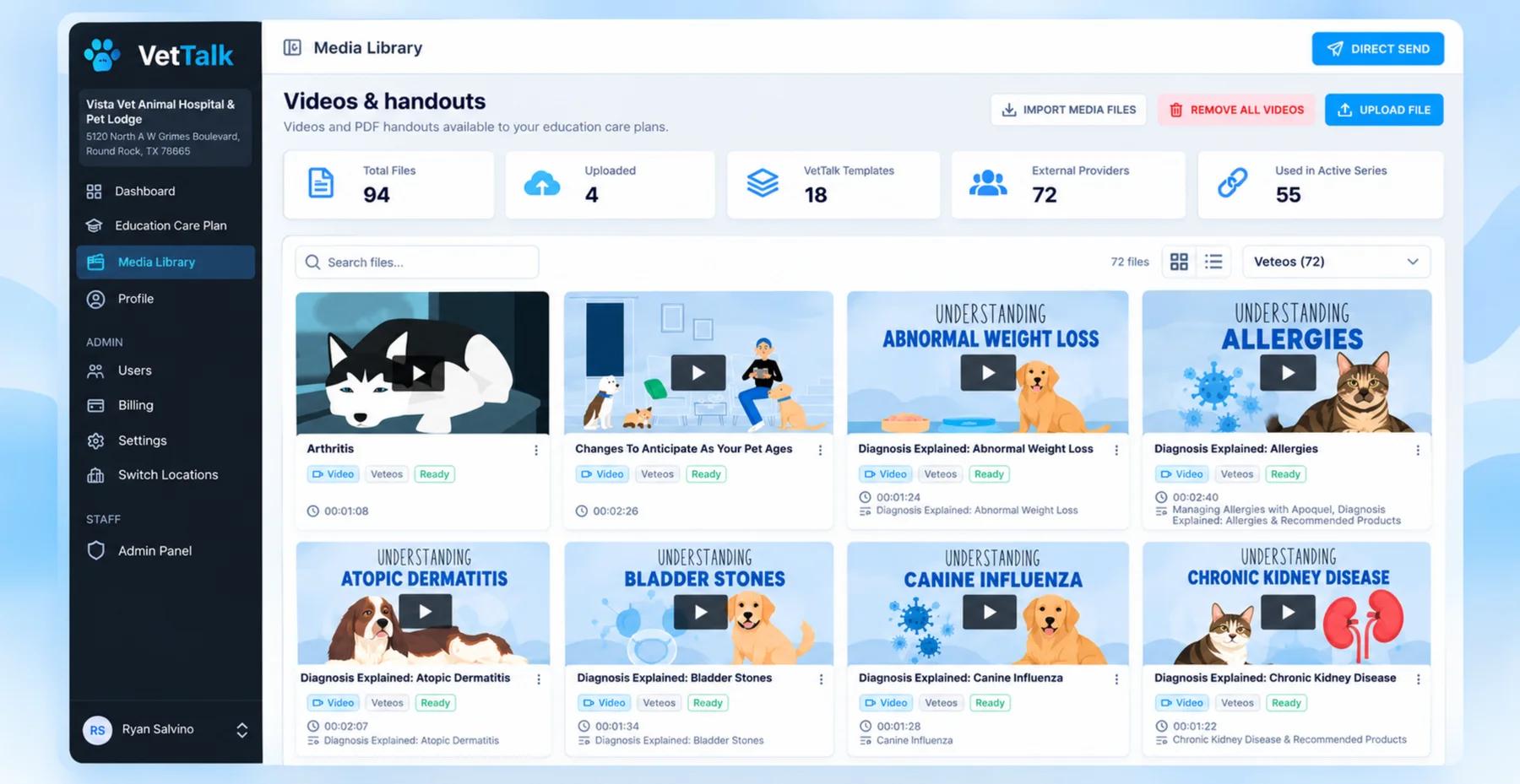Open the Veteos (72) provider dropdown
Screen dimensions: 1520x784
click(x=1336, y=262)
